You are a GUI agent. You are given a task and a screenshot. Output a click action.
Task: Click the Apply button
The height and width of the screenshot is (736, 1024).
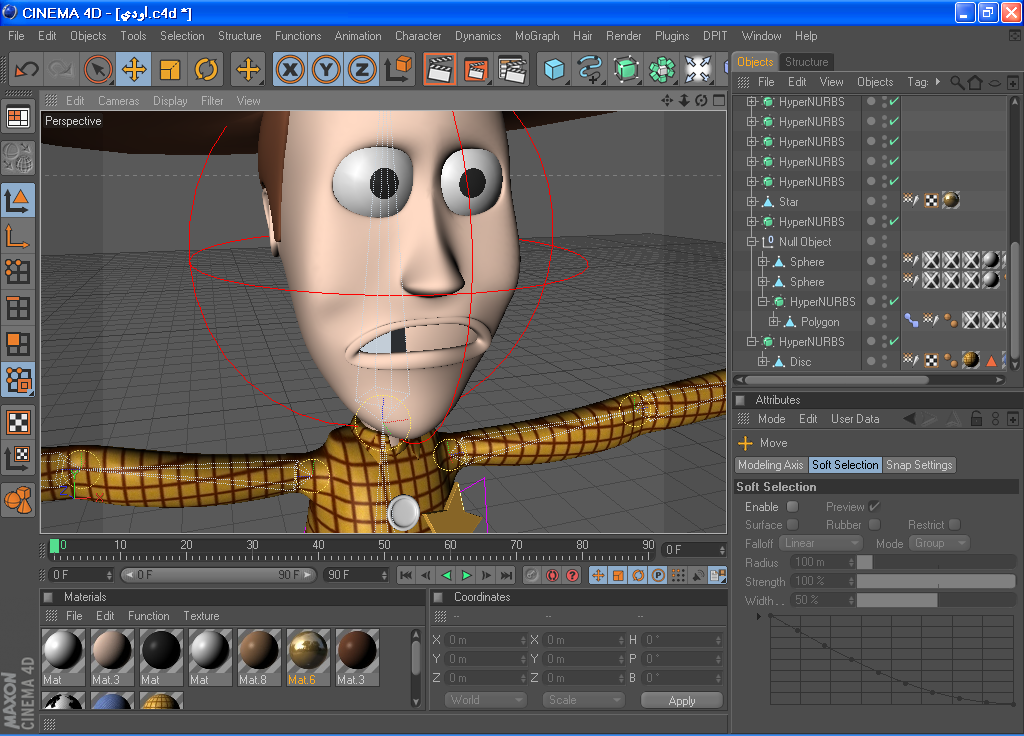(682, 700)
